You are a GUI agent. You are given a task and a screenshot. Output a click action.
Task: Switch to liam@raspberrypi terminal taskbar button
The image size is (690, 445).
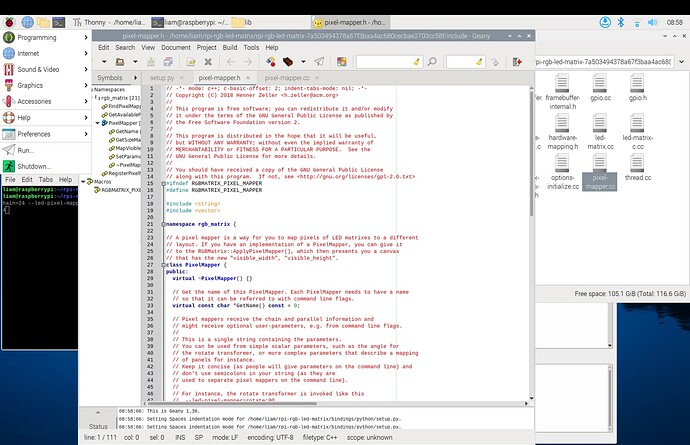190,22
